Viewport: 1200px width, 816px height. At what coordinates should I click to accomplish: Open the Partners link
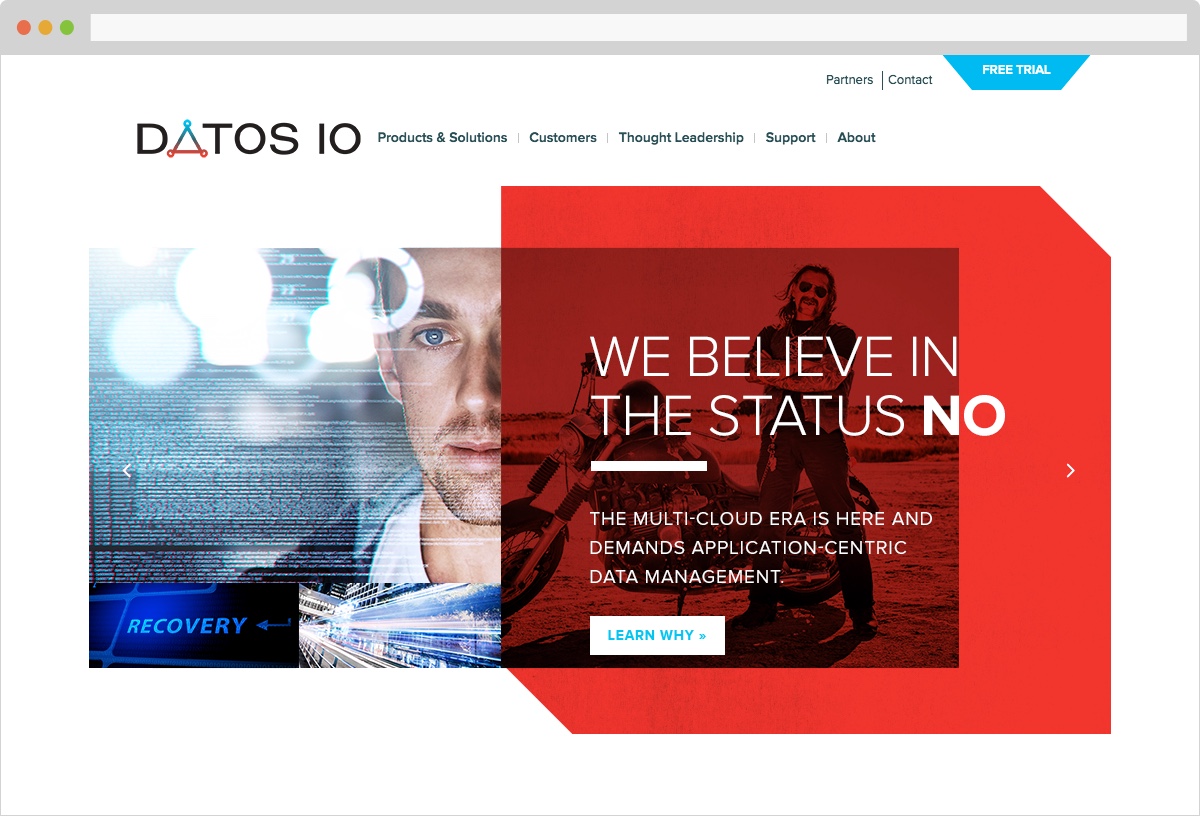coord(849,80)
